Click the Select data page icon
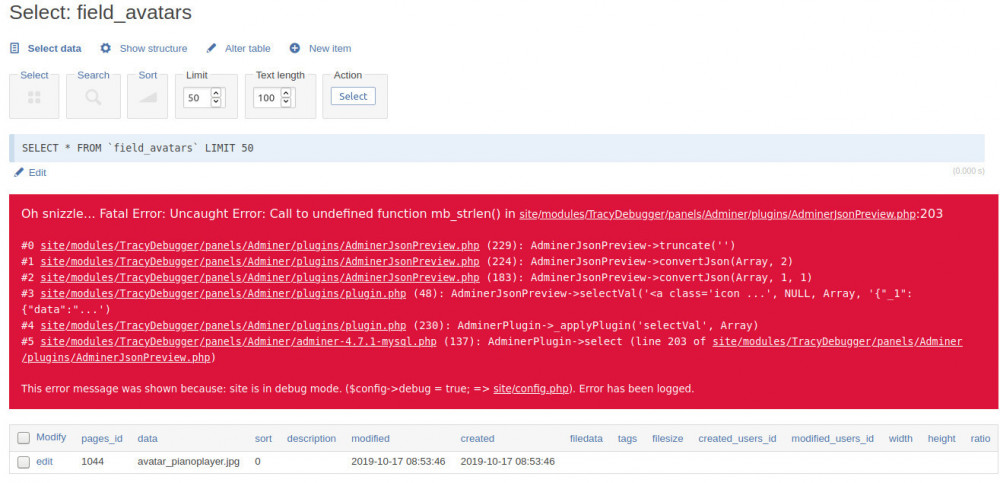The height and width of the screenshot is (483, 1000). [15, 48]
